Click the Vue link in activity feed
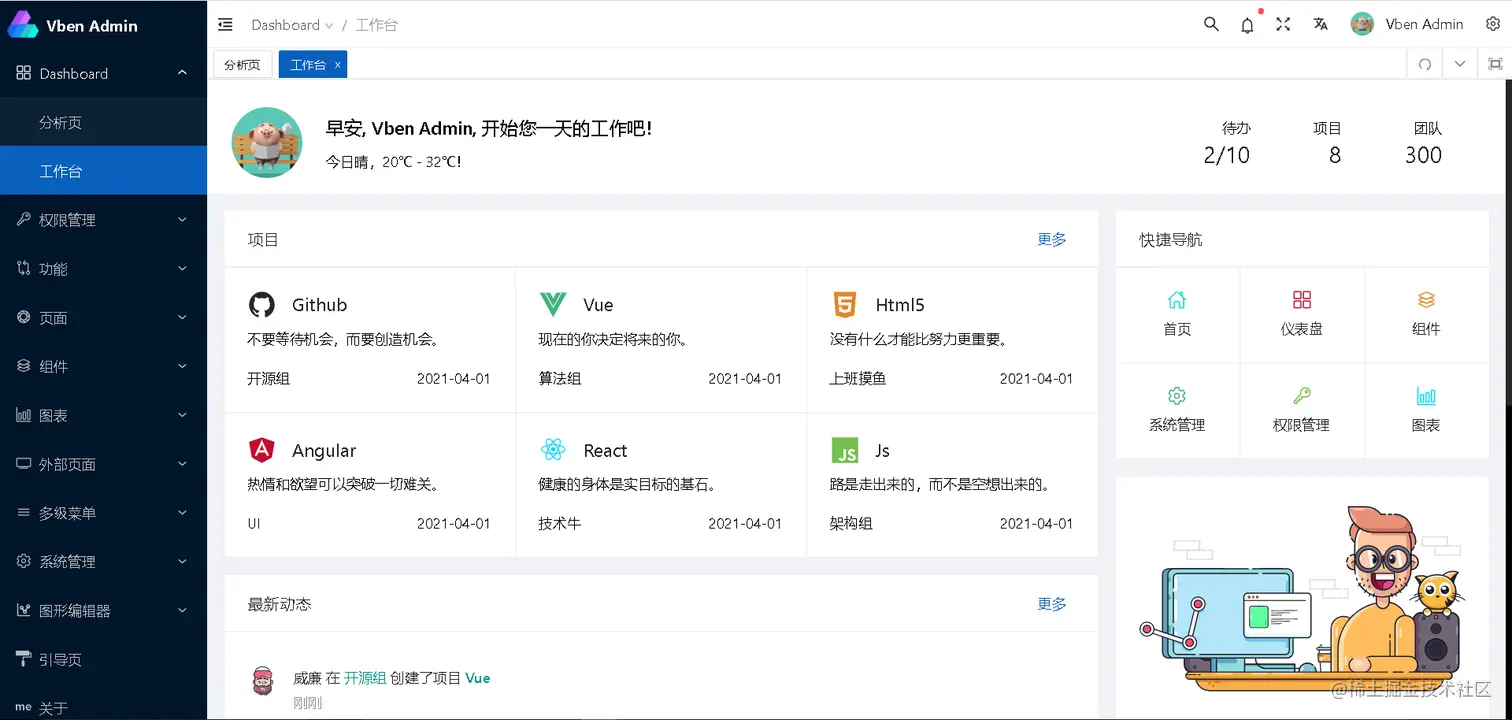 tap(478, 677)
